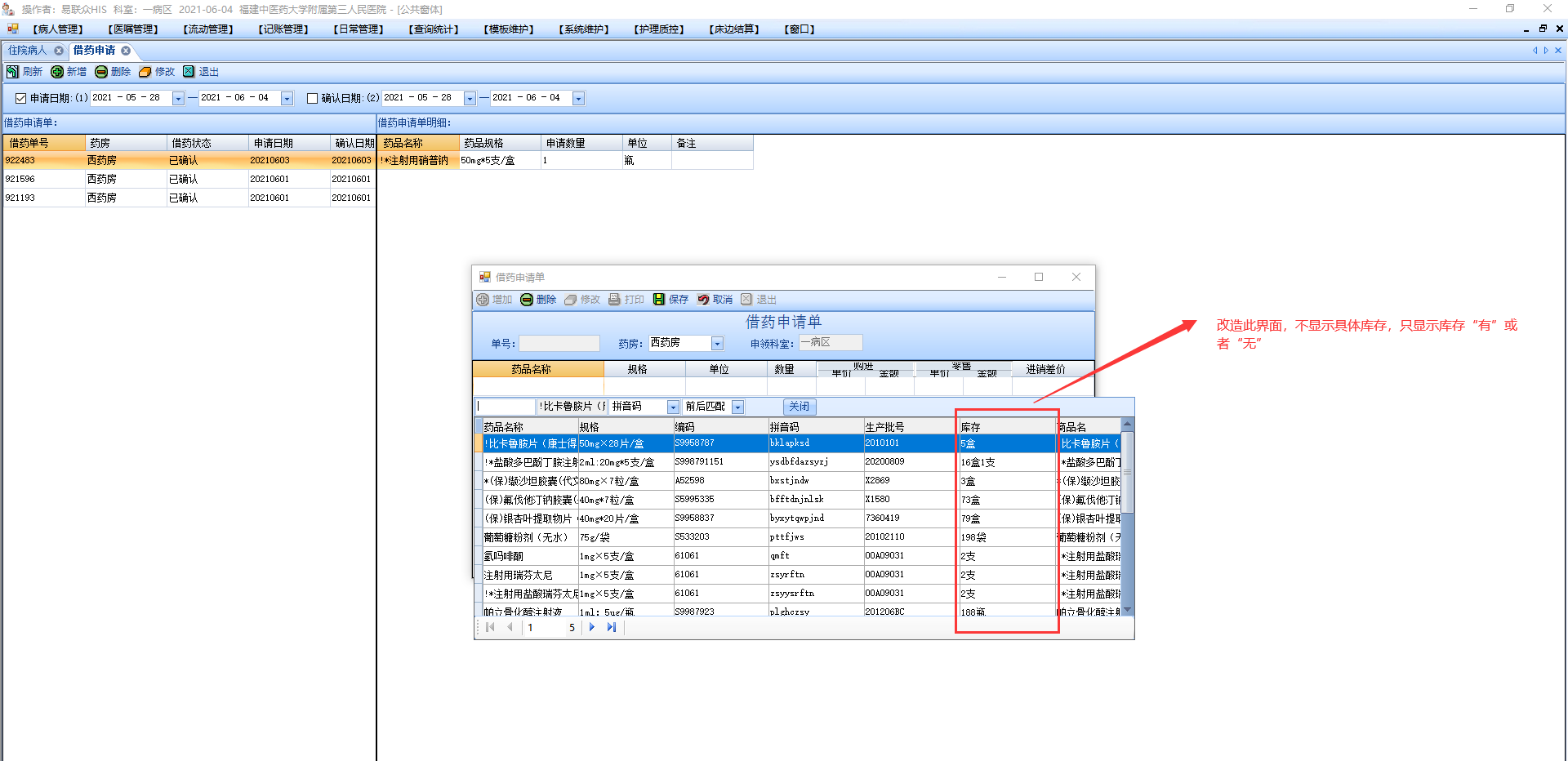Click the 关闭 button in drug search panel
This screenshot has height=761, width=1568.
800,407
